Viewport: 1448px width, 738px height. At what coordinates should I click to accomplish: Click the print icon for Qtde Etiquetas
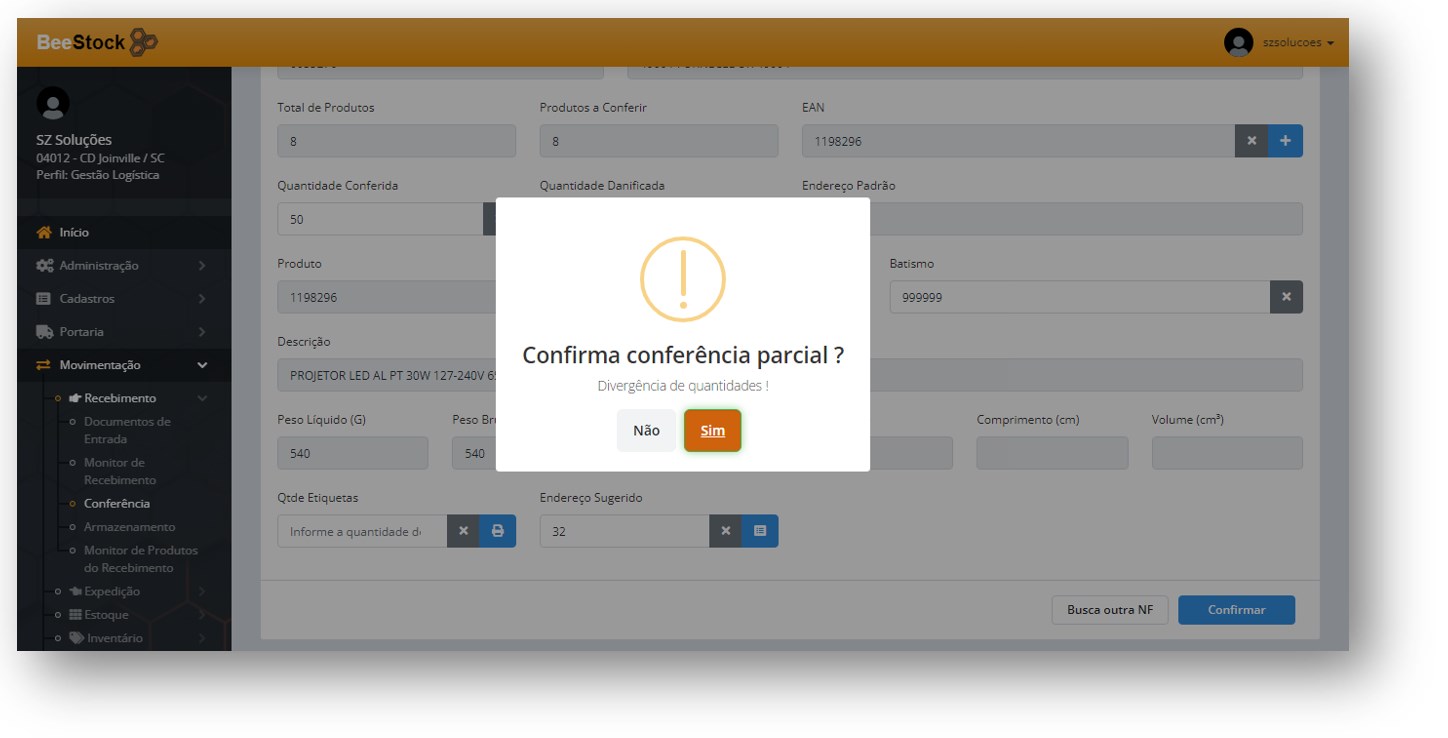pos(497,531)
